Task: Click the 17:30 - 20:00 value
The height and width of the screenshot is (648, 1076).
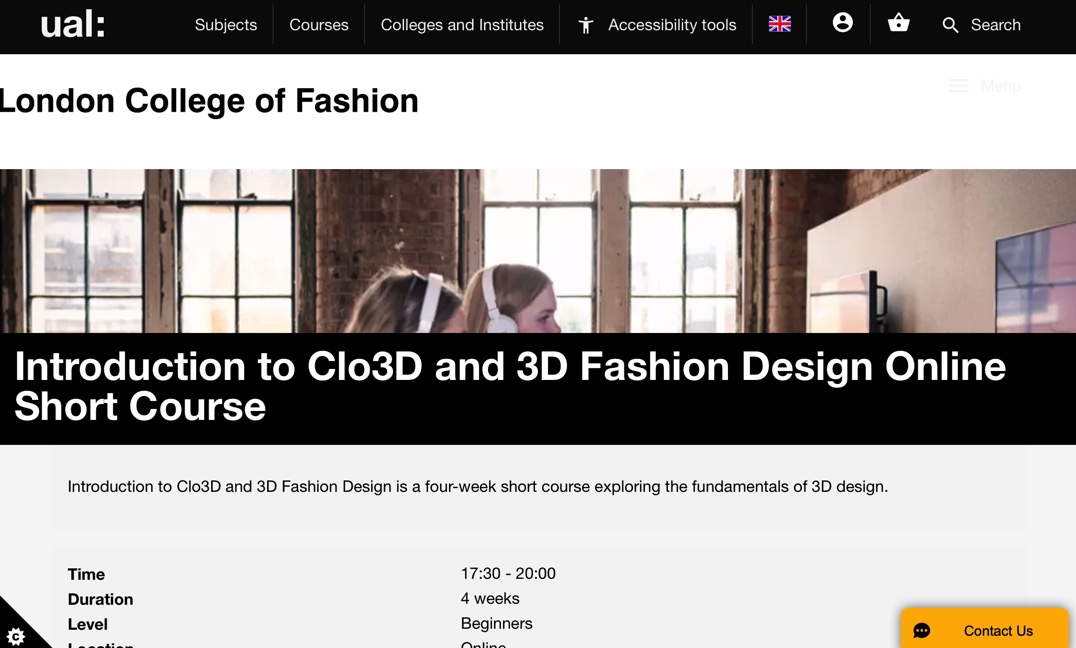Action: click(508, 573)
